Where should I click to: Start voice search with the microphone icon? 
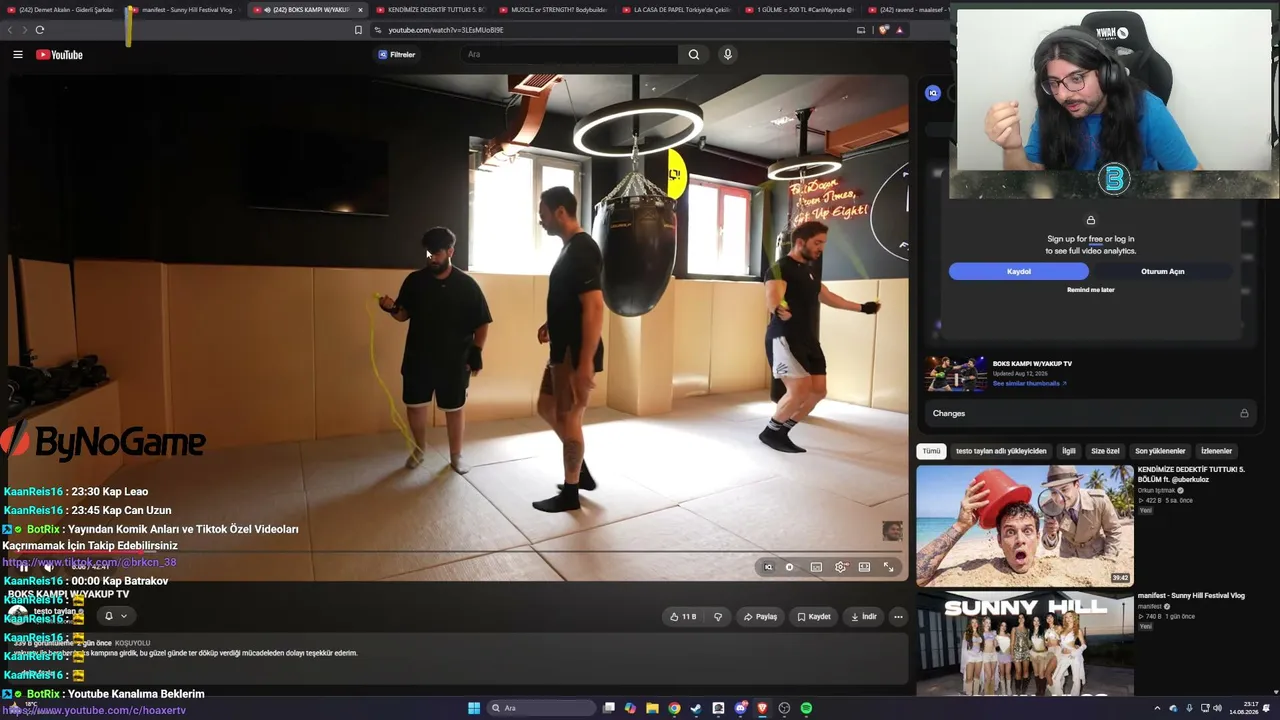point(728,55)
